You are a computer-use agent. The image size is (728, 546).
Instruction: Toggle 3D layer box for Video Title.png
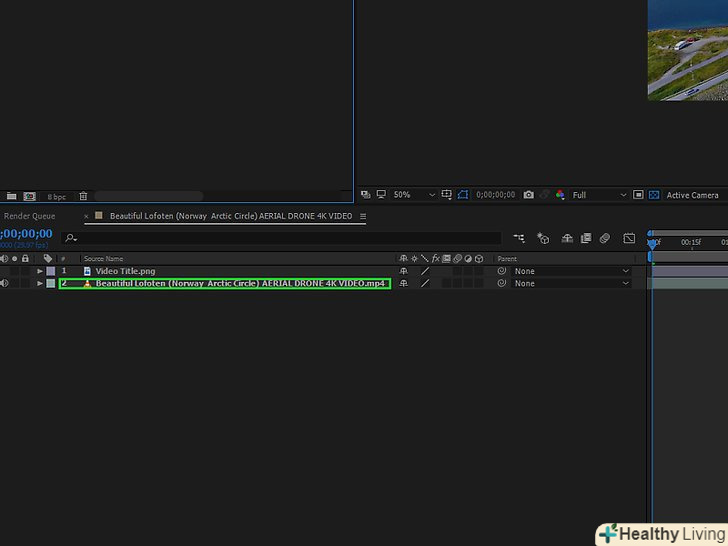[x=479, y=271]
